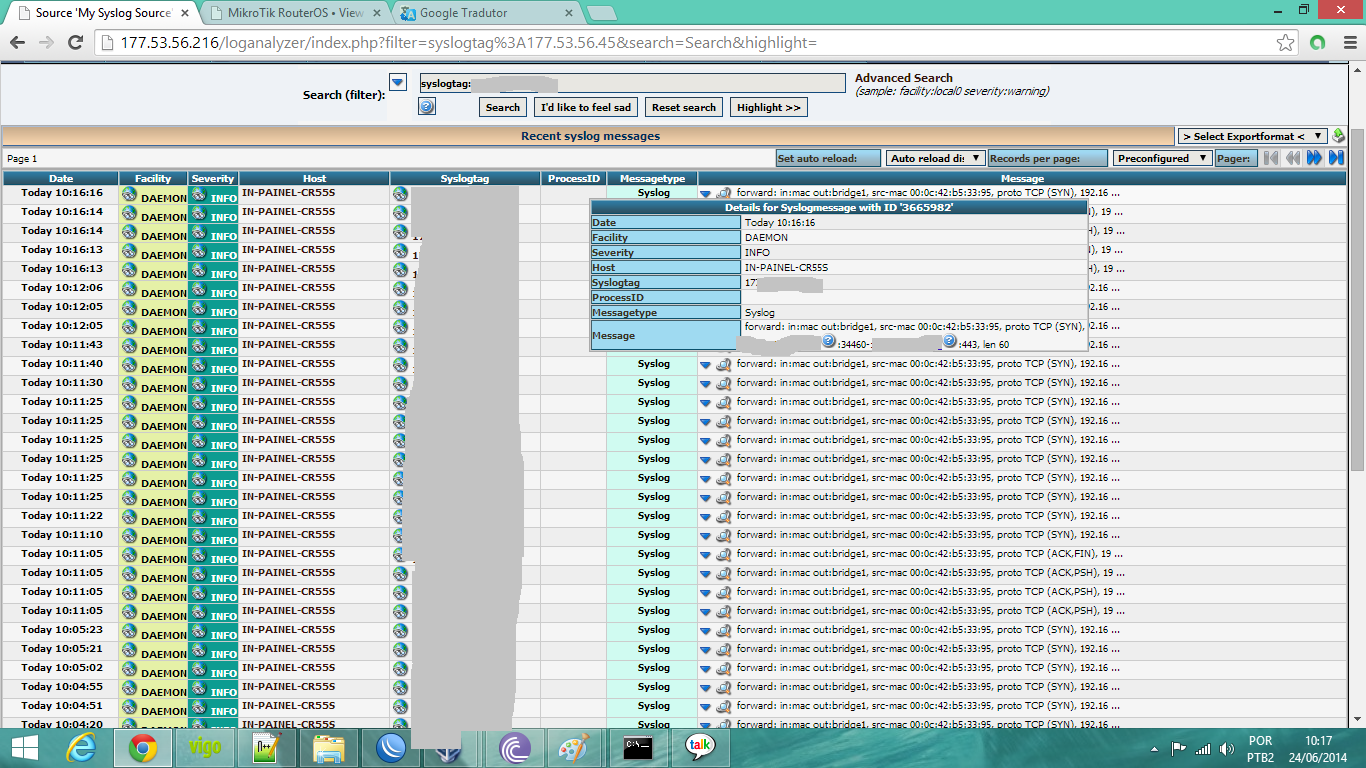Open File Explorer from the taskbar

click(329, 747)
